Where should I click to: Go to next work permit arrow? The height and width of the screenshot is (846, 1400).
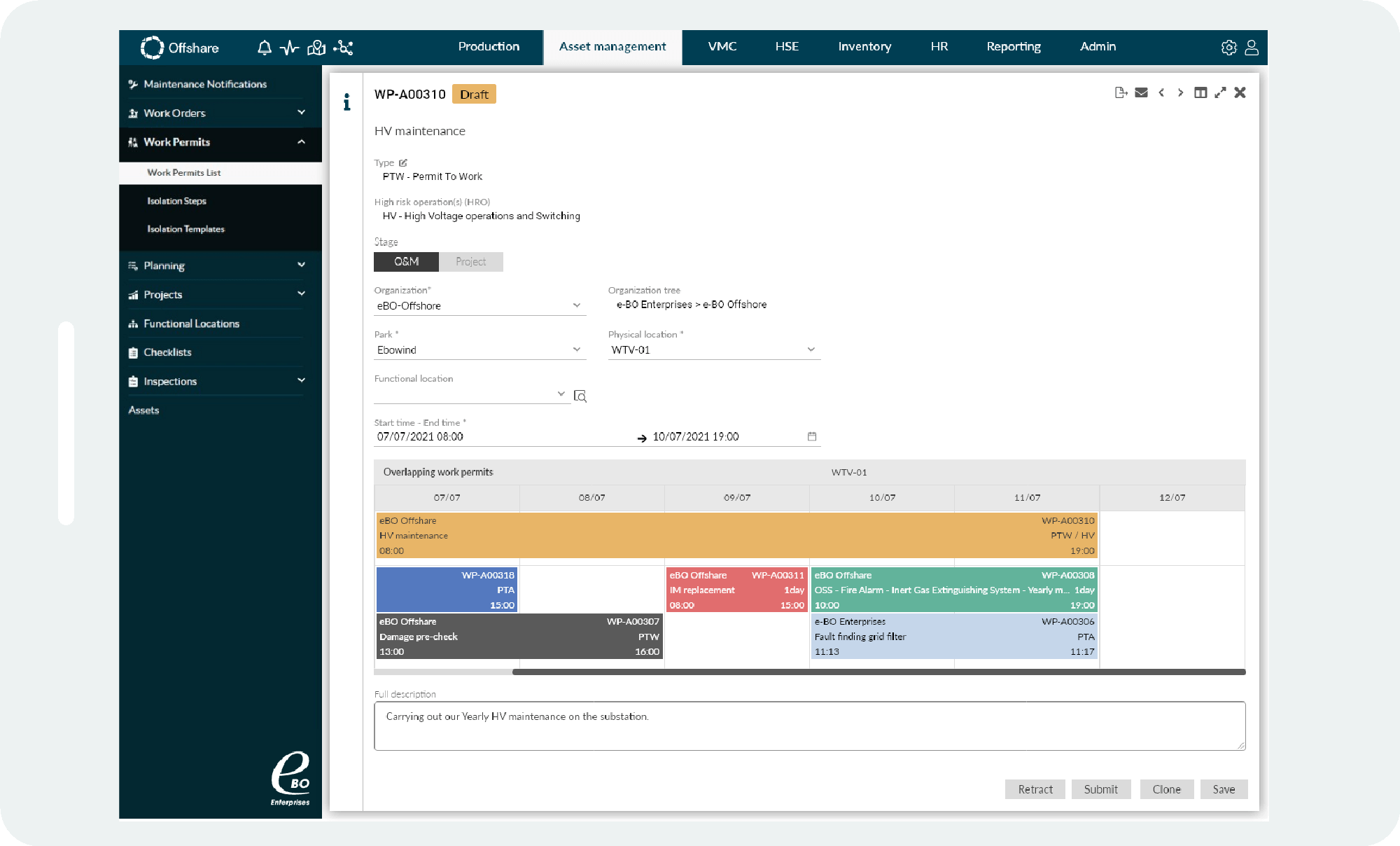point(1181,92)
